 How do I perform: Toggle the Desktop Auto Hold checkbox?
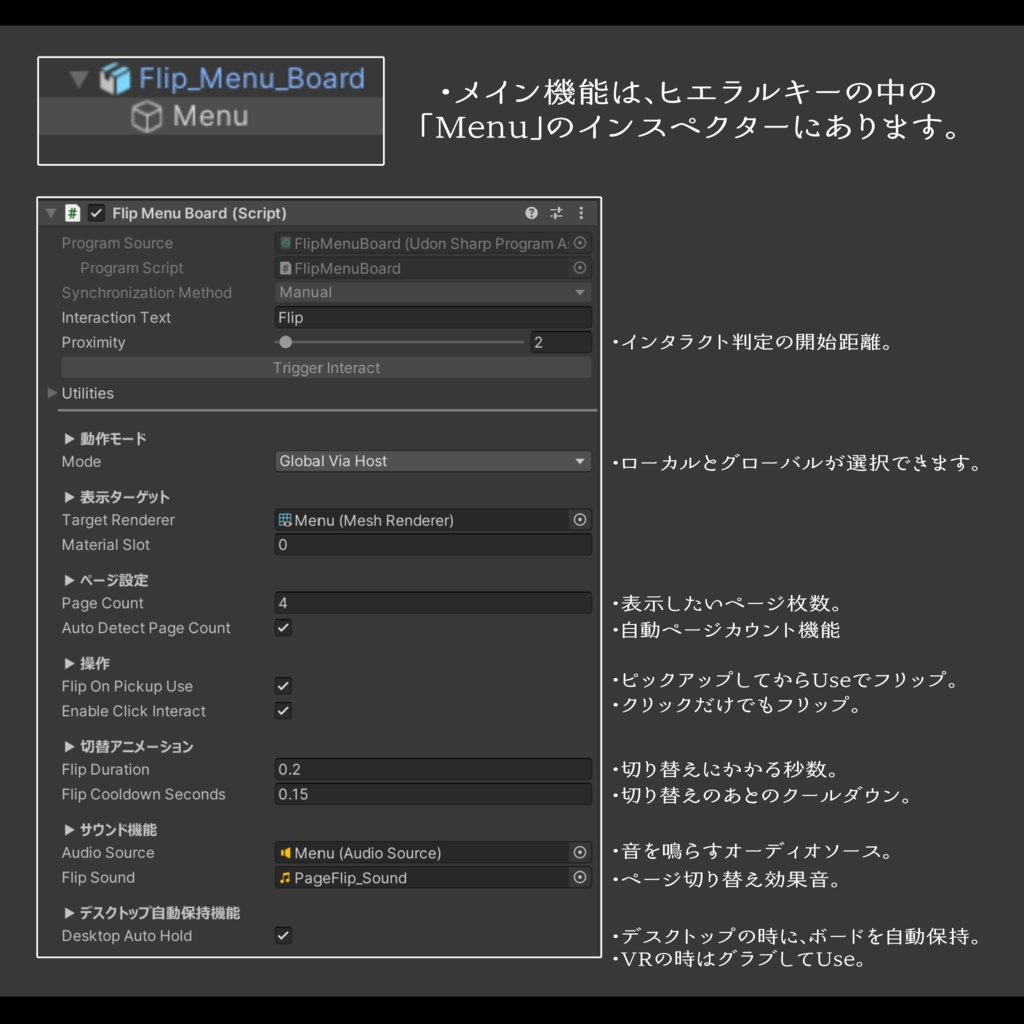pyautogui.click(x=282, y=935)
